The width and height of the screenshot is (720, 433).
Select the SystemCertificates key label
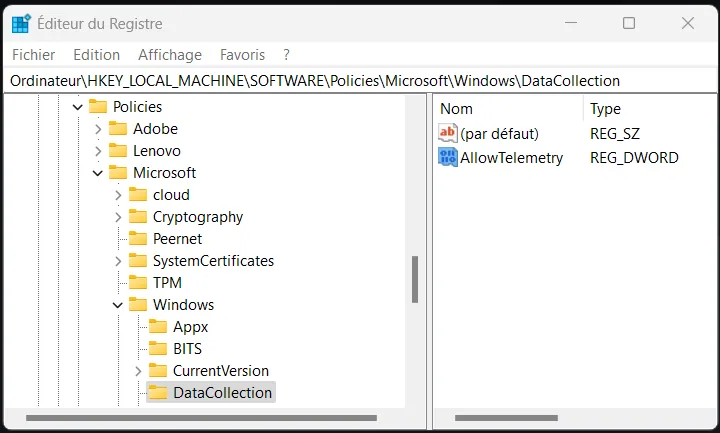[213, 261]
